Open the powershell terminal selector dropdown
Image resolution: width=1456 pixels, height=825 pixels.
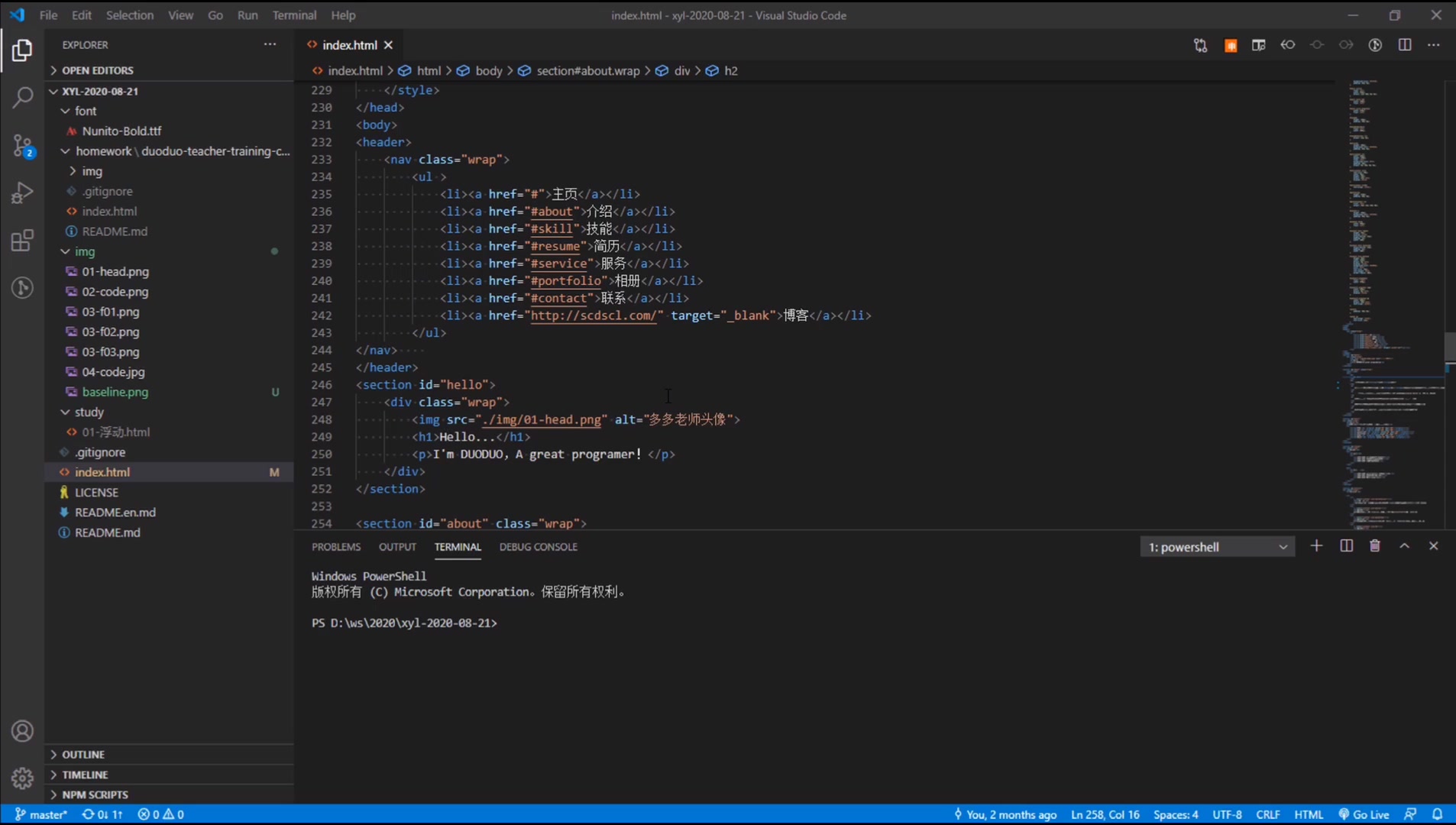(1217, 547)
